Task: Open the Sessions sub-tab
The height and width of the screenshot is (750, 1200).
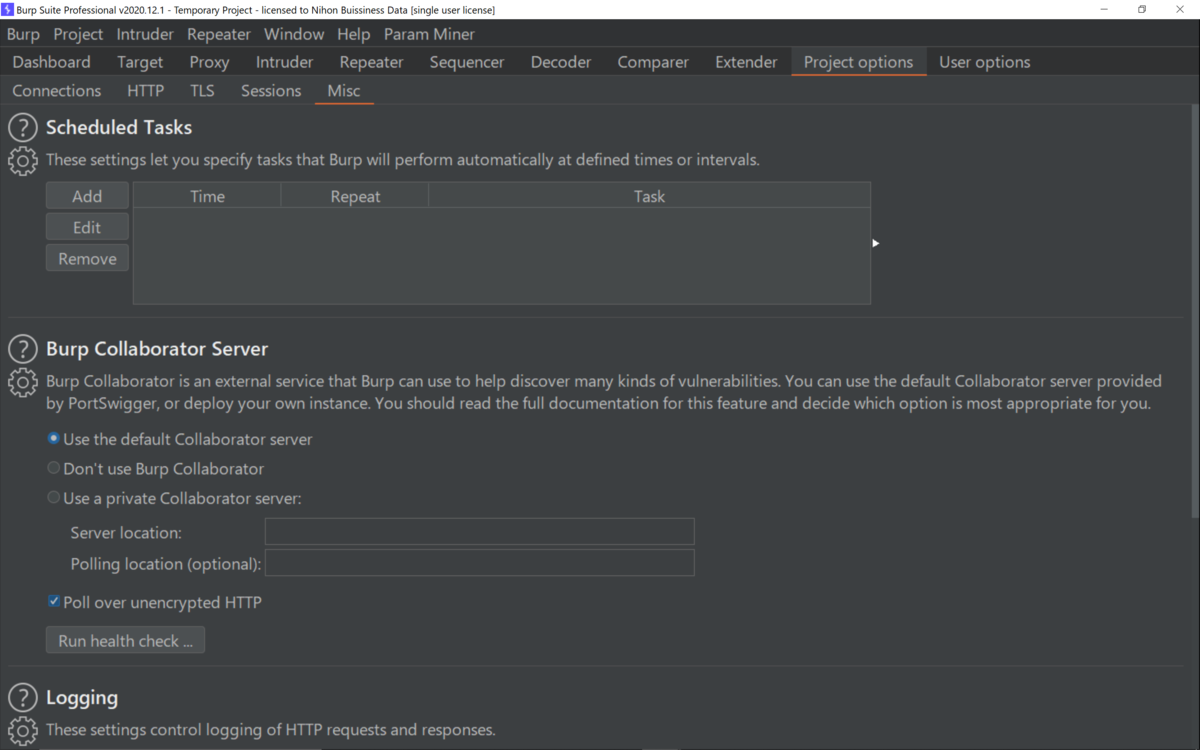Action: tap(271, 91)
